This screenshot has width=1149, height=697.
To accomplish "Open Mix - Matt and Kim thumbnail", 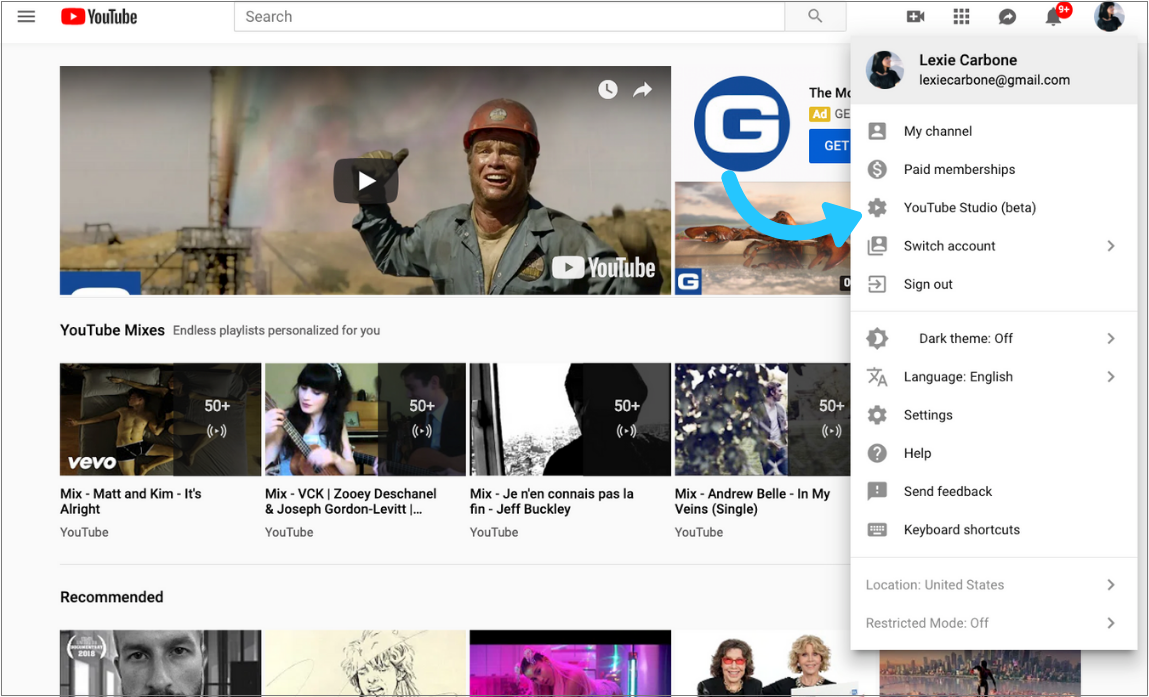I will coord(160,419).
